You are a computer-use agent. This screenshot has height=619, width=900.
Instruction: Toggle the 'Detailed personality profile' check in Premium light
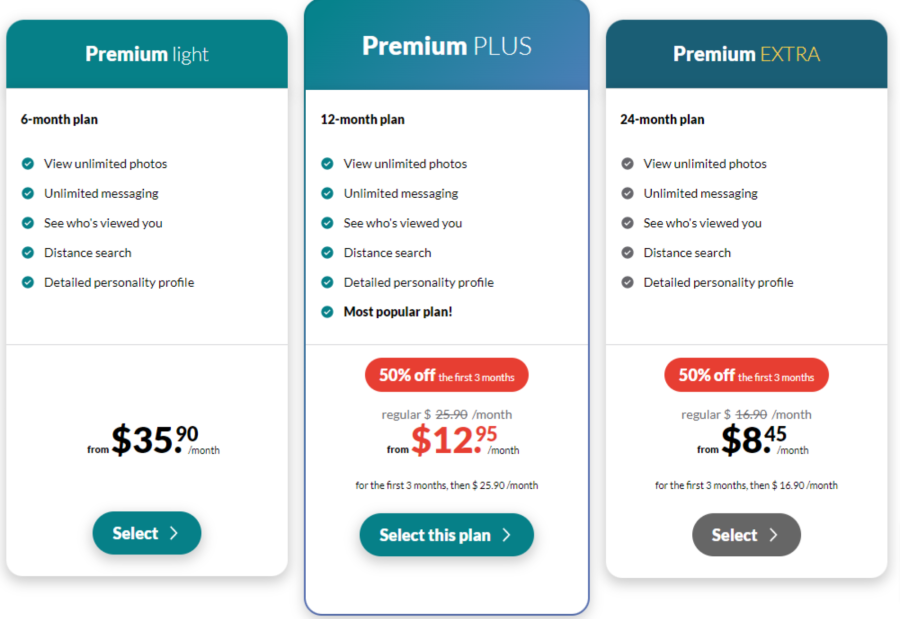click(27, 282)
